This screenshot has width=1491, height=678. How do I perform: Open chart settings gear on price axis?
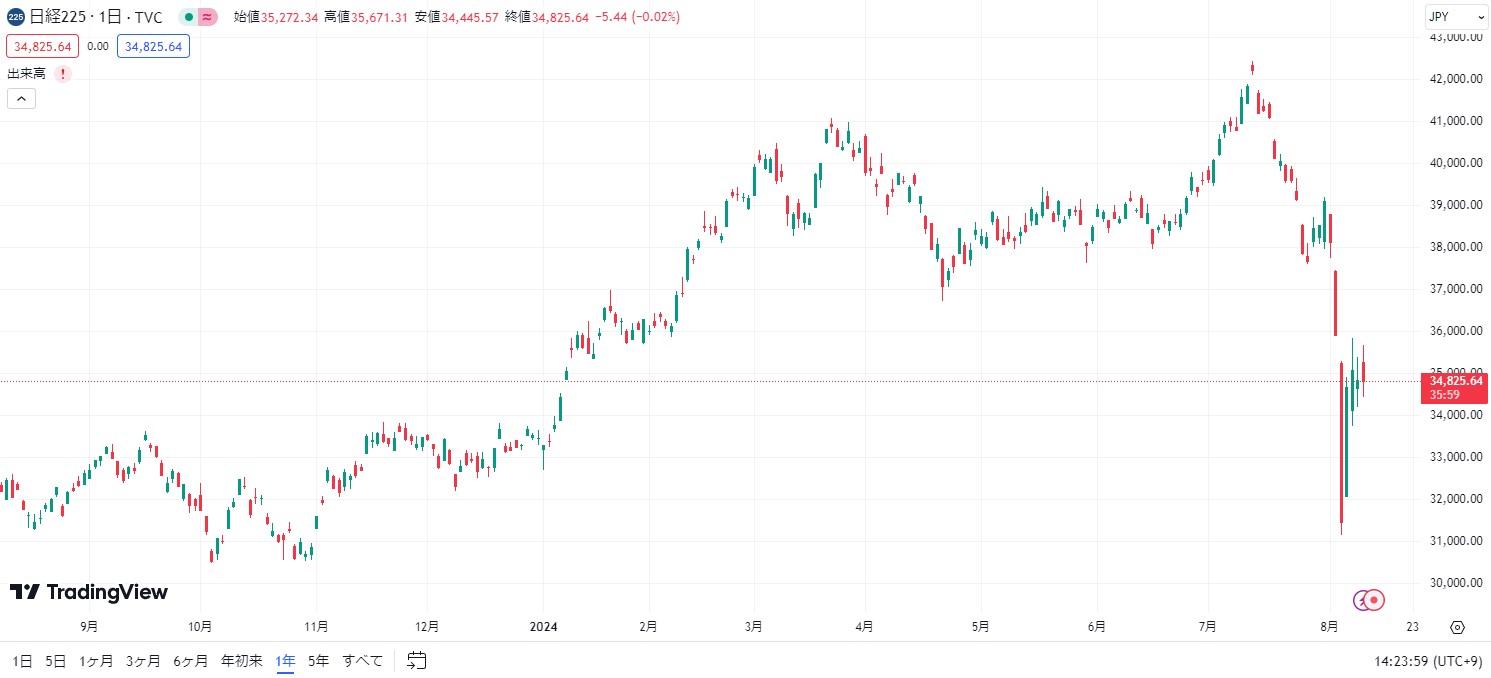click(1457, 628)
